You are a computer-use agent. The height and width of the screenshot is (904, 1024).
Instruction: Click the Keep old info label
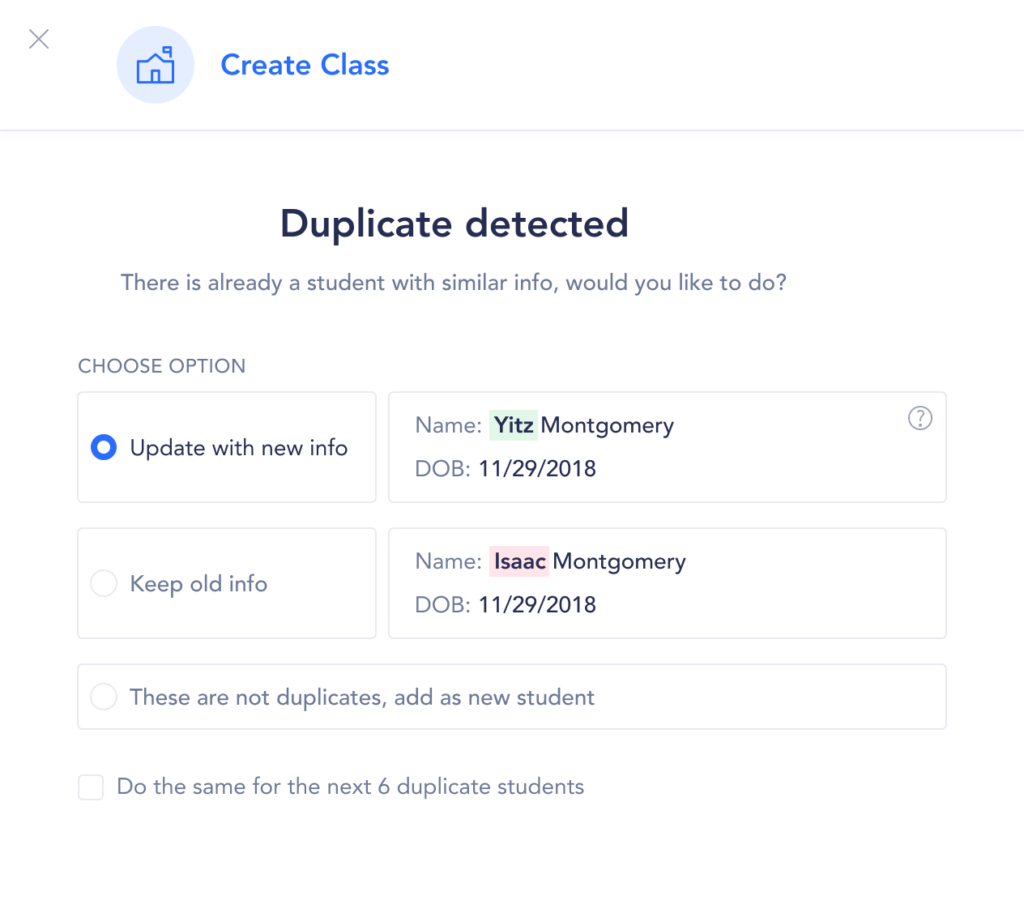pyautogui.click(x=199, y=584)
